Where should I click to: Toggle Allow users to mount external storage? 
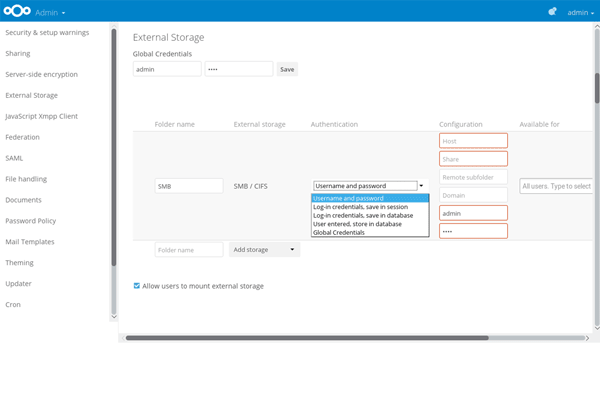[137, 286]
